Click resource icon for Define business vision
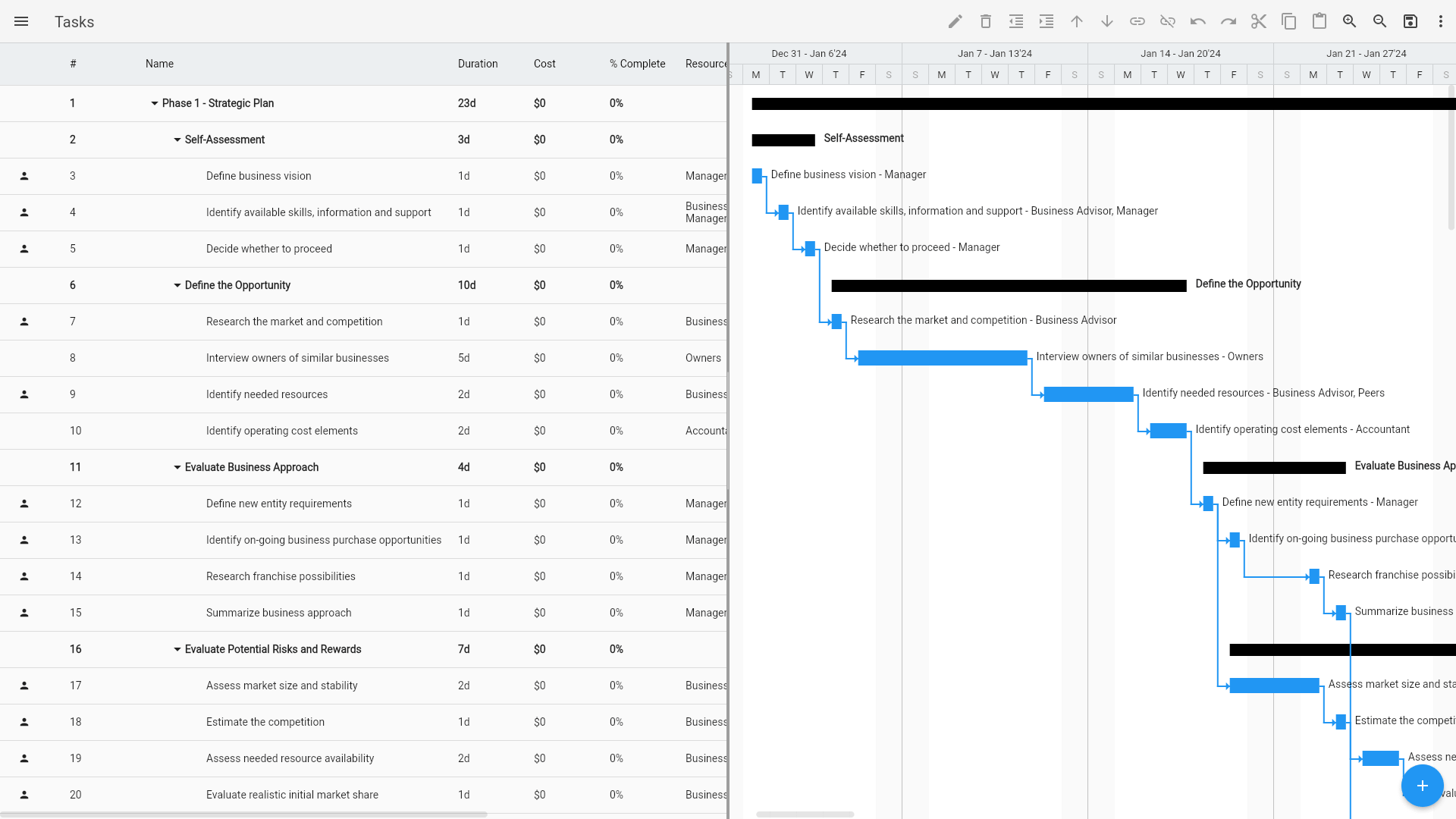 pos(24,176)
